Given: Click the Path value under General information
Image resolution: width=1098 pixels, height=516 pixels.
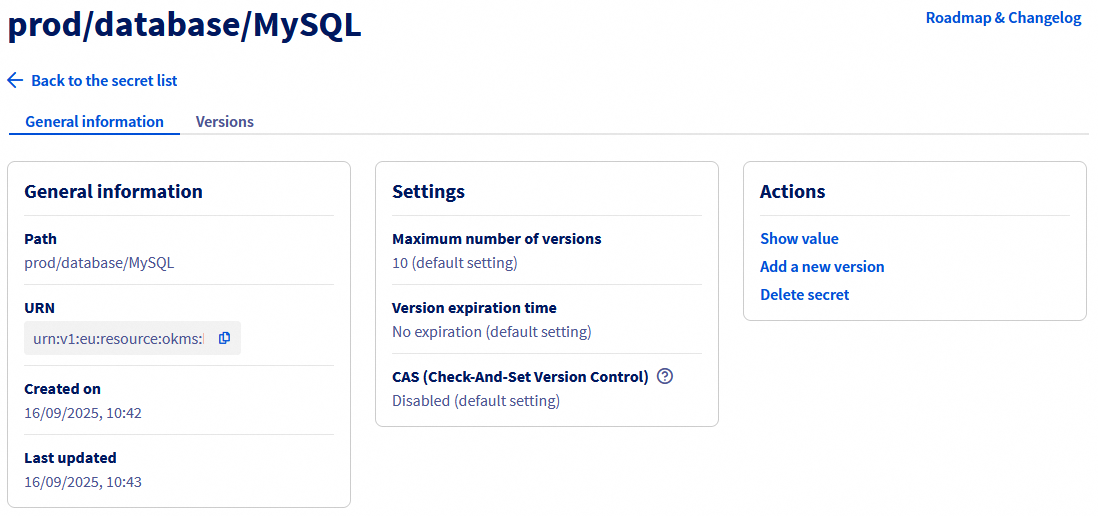Looking at the screenshot, I should pos(99,263).
